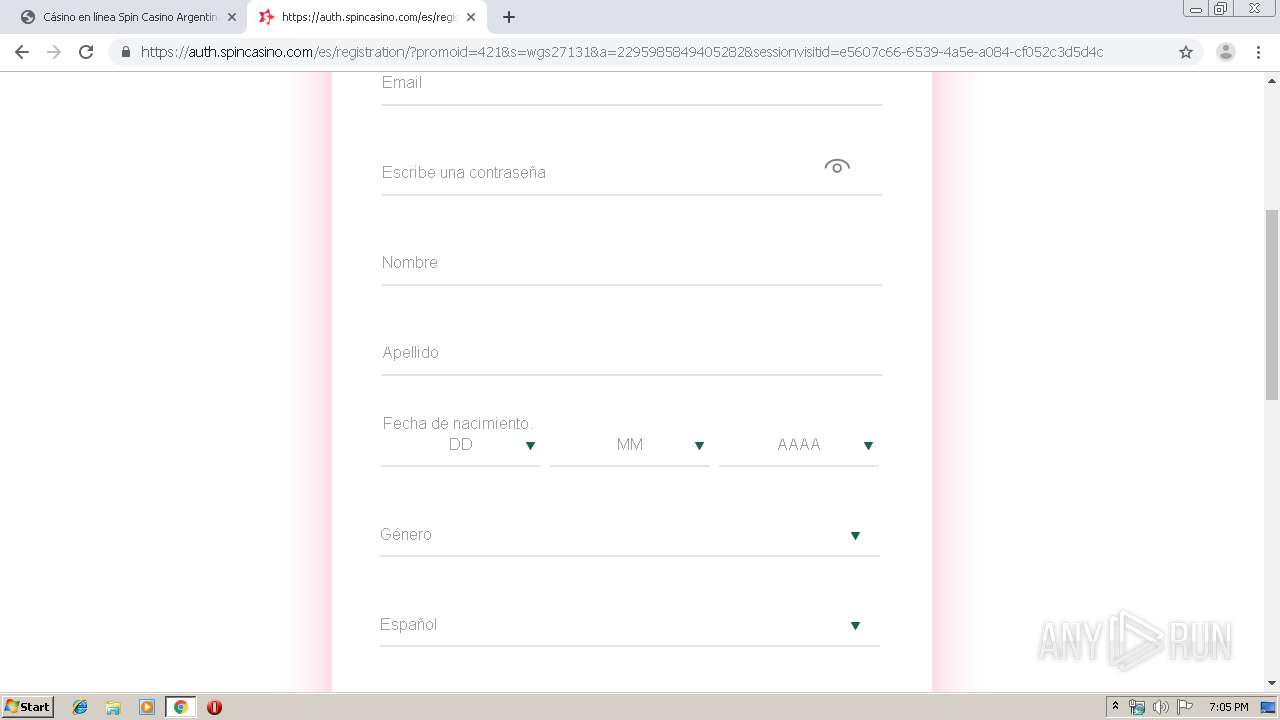Open the Windows Start menu
This screenshot has width=1280, height=720.
(x=28, y=706)
